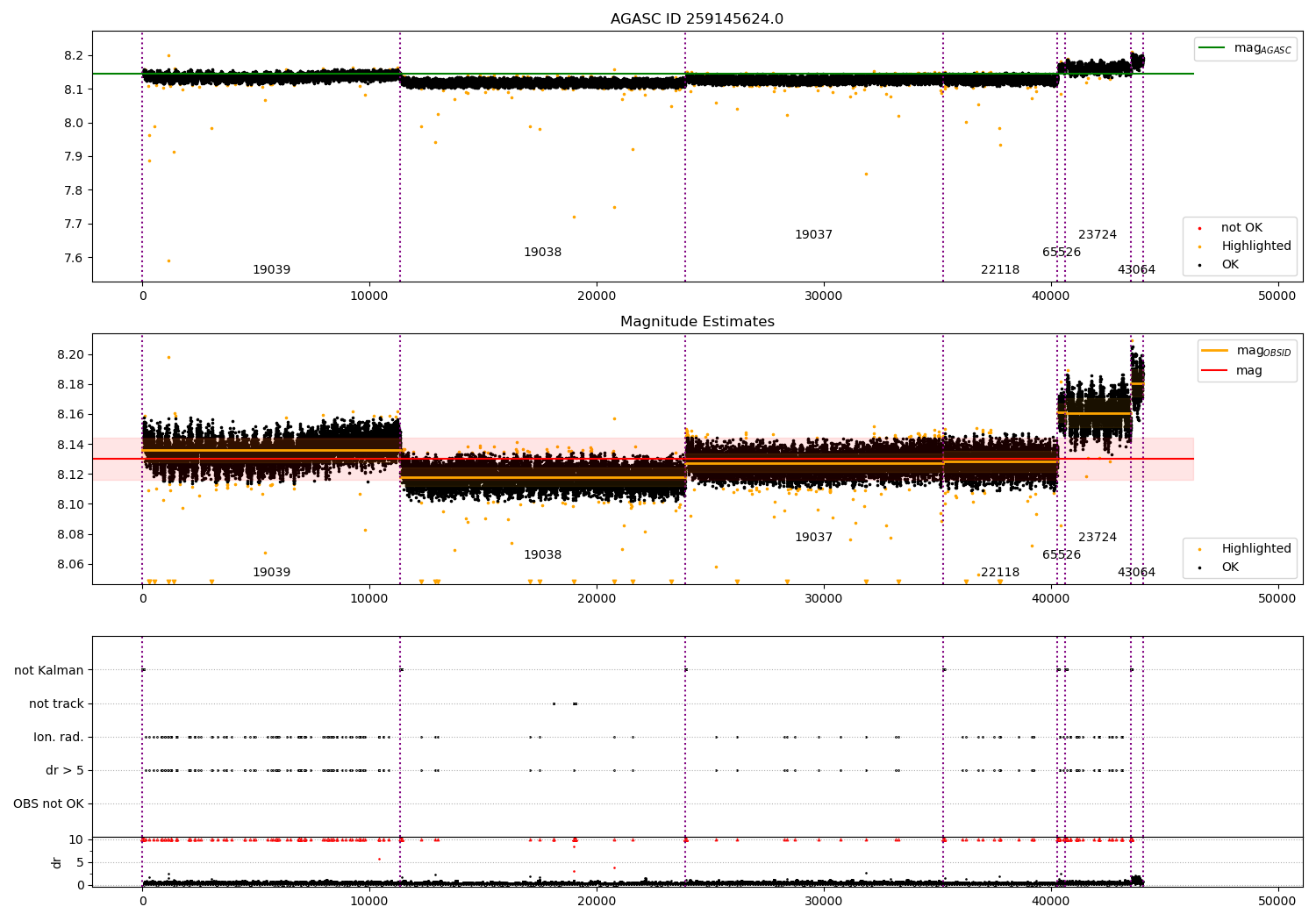Click the 50000 x-axis tick under the top plot

point(1277,296)
